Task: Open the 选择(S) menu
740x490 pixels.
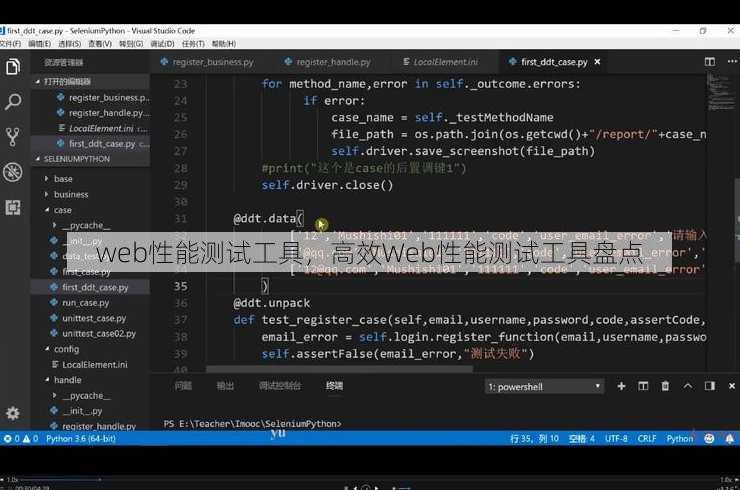Action: pyautogui.click(x=69, y=43)
